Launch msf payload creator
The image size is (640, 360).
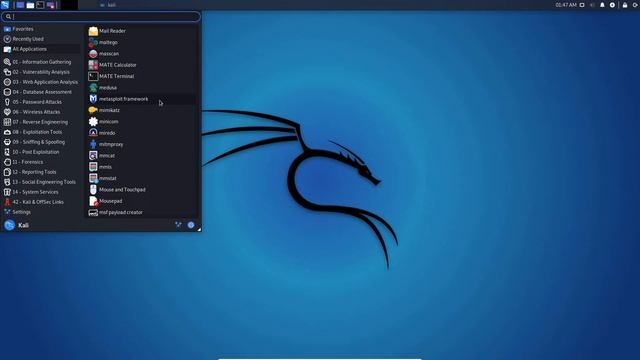click(x=142, y=213)
